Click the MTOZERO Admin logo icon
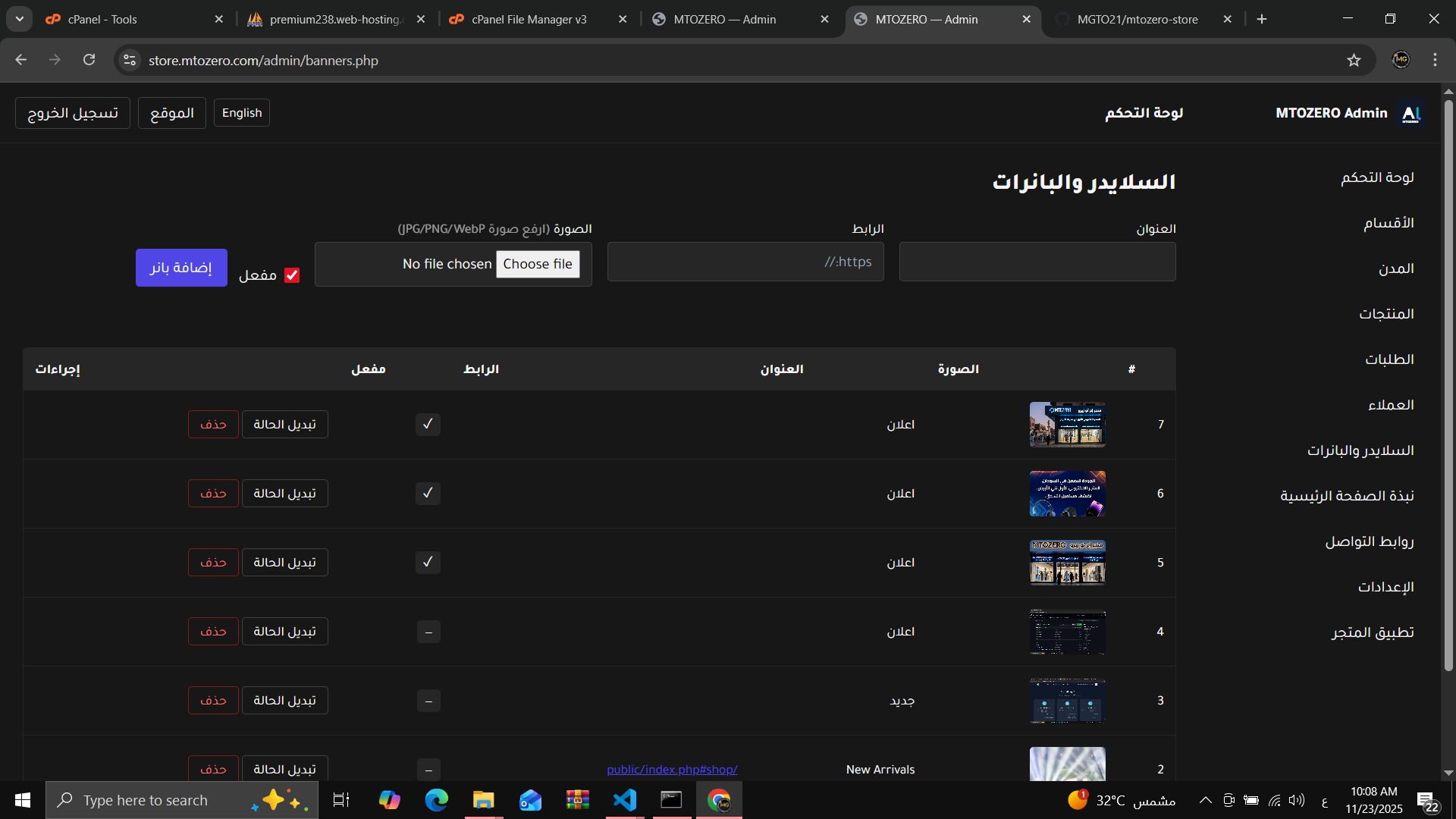 click(x=1411, y=113)
